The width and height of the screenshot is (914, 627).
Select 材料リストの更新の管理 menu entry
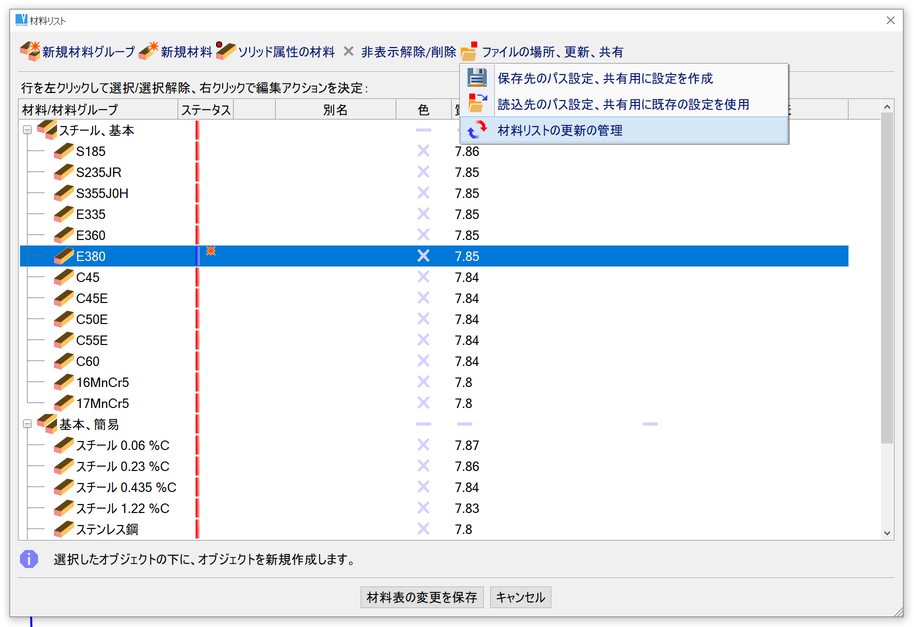[x=560, y=130]
